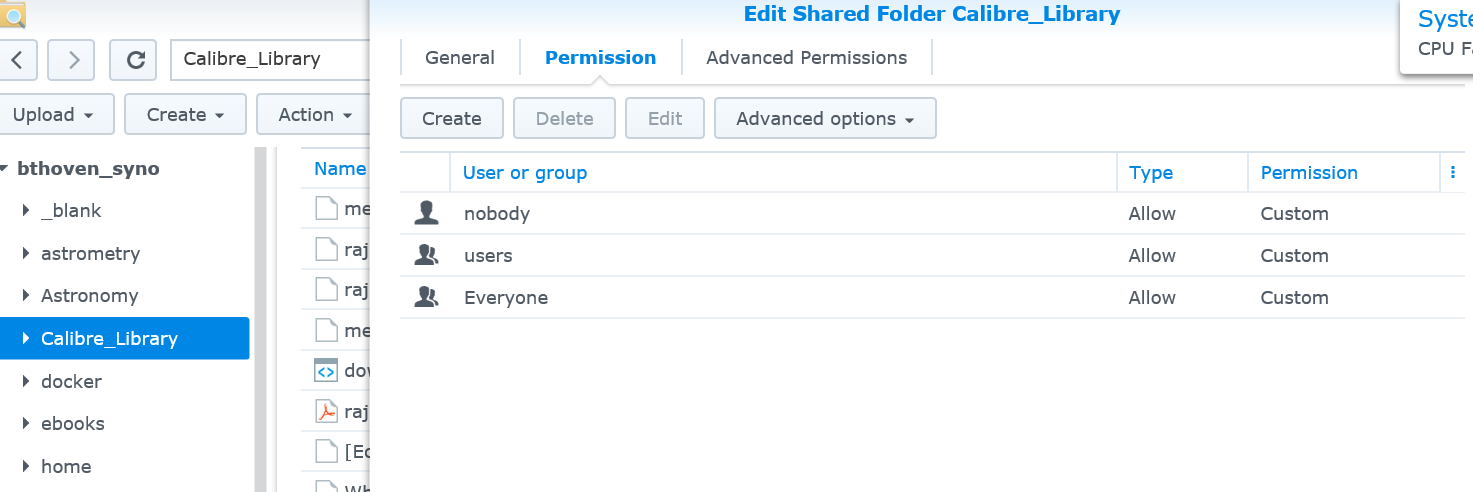This screenshot has width=1473, height=492.
Task: Open the Upload dropdown menu
Action: [52, 114]
